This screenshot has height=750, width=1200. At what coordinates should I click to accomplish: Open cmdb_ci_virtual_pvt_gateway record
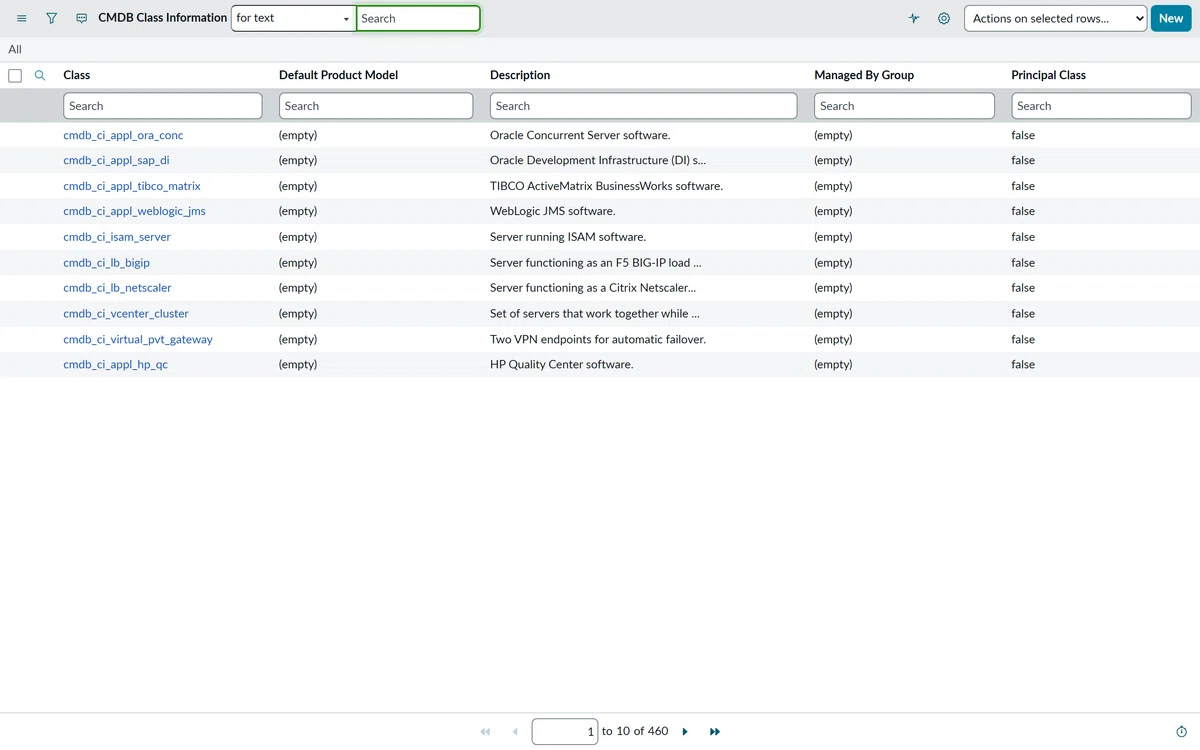pyautogui.click(x=138, y=339)
